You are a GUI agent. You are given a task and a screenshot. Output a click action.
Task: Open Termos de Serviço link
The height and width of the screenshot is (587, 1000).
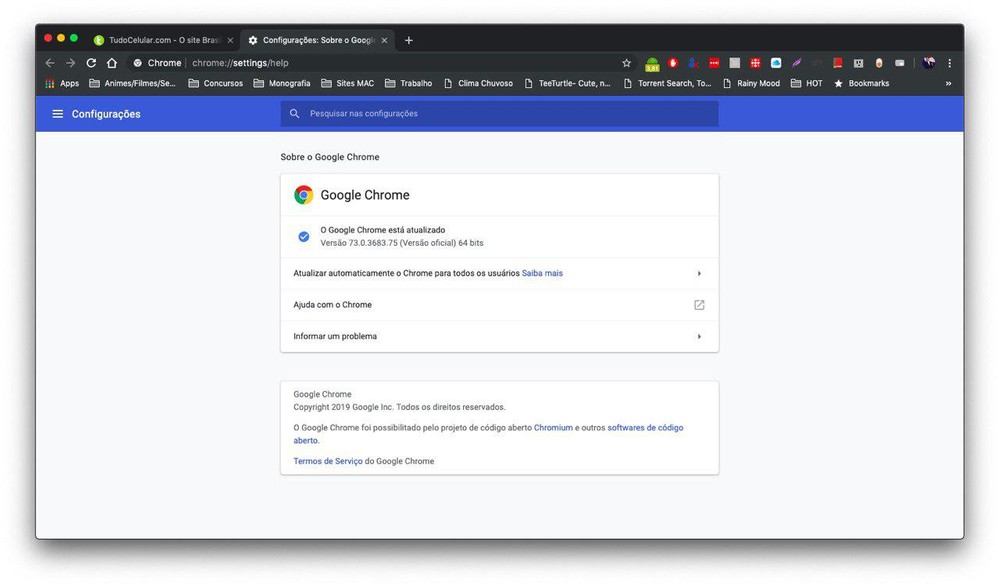328,461
